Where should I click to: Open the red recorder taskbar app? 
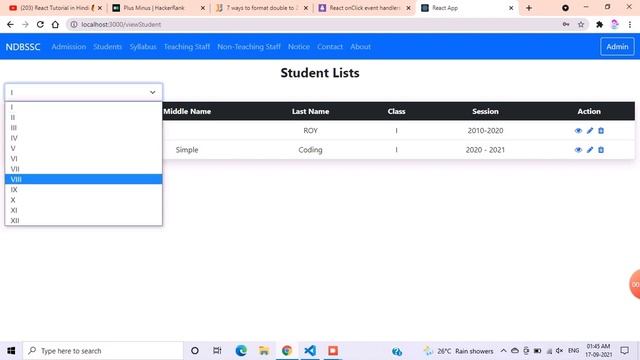point(333,351)
